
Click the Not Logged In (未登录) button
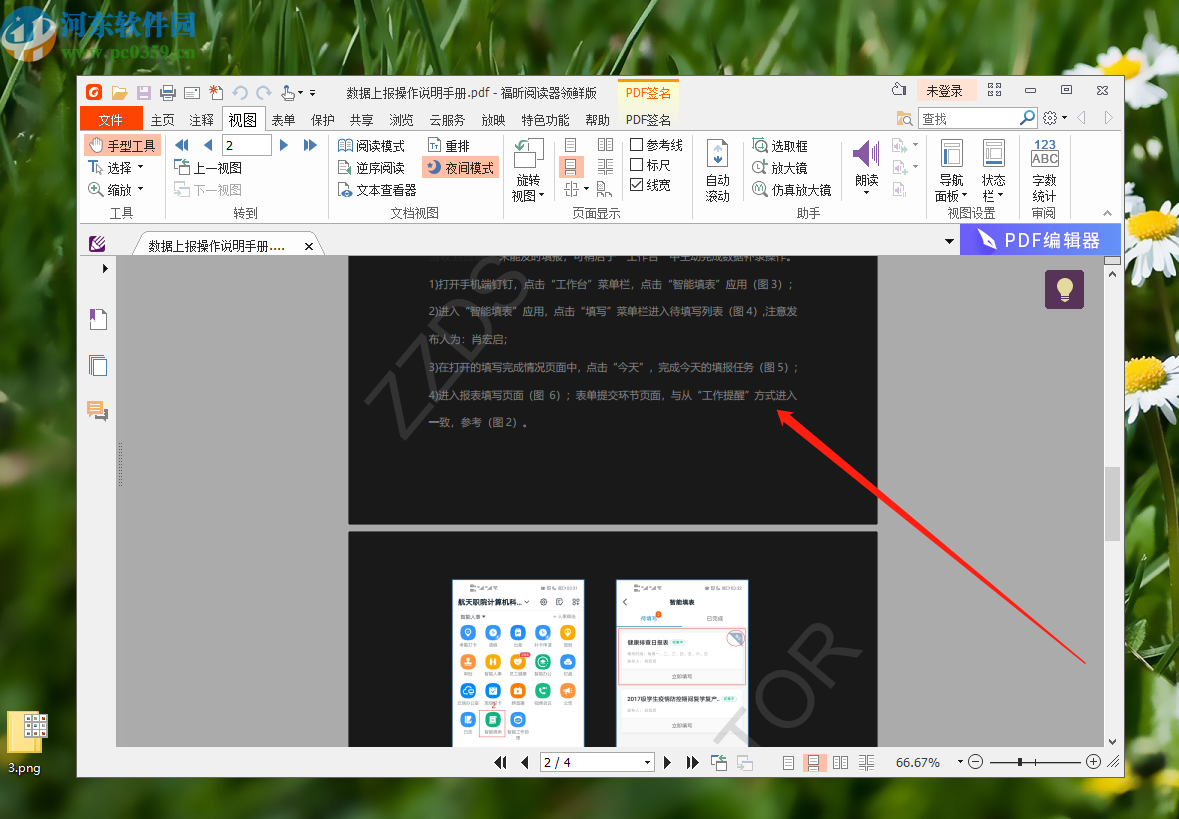944,91
